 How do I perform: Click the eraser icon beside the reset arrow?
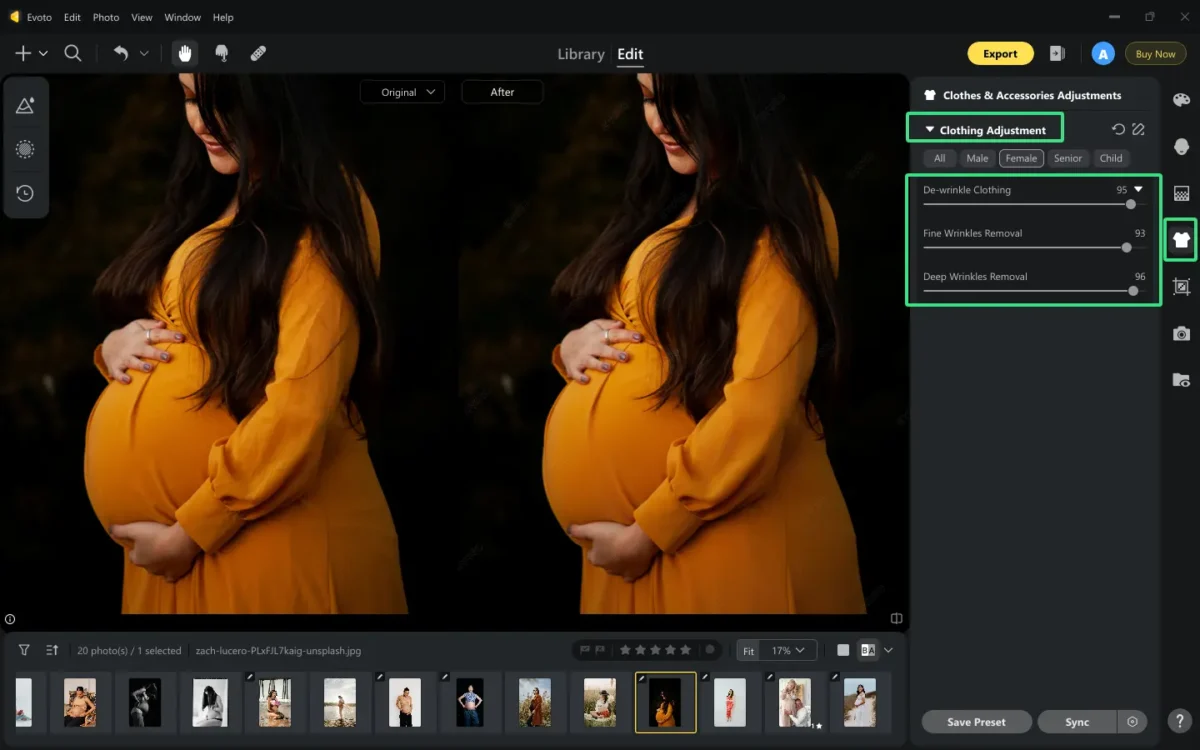(x=1138, y=130)
